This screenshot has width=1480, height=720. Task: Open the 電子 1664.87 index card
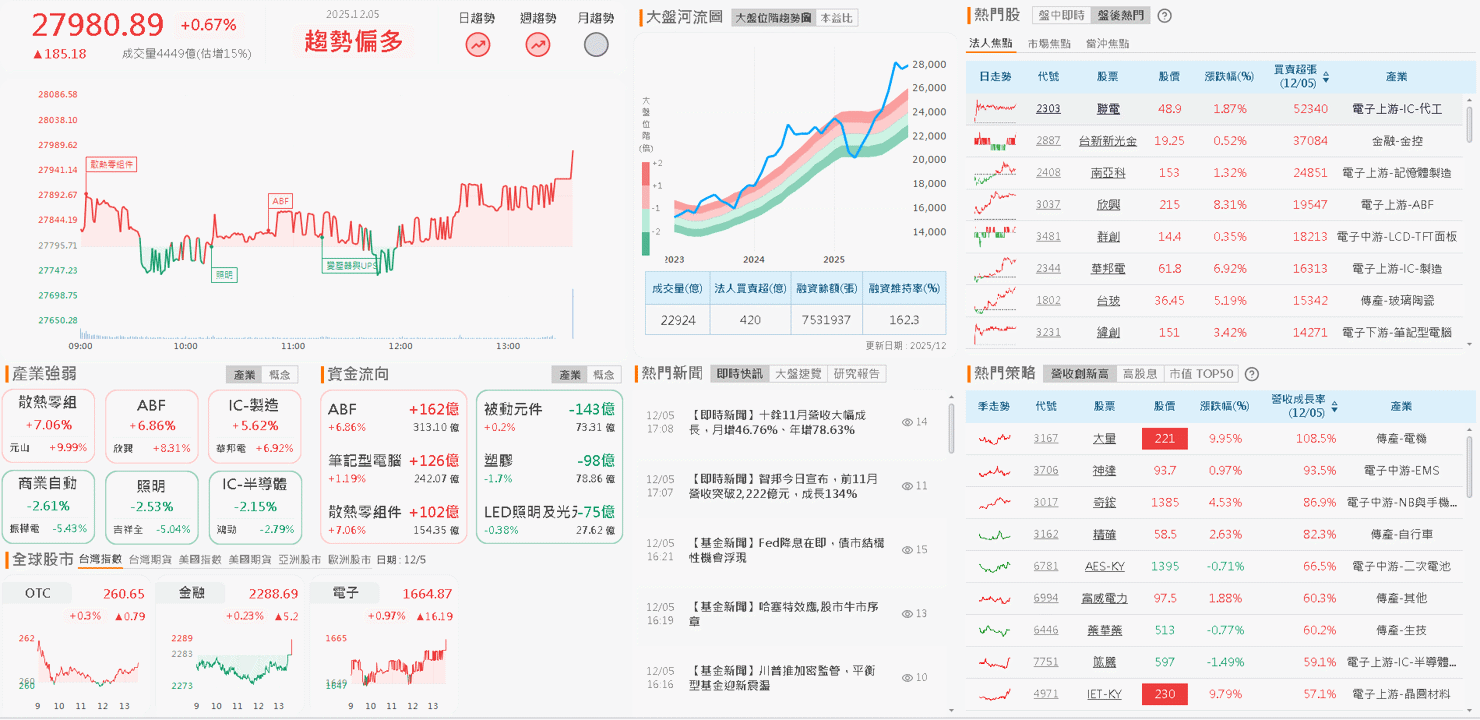[383, 644]
